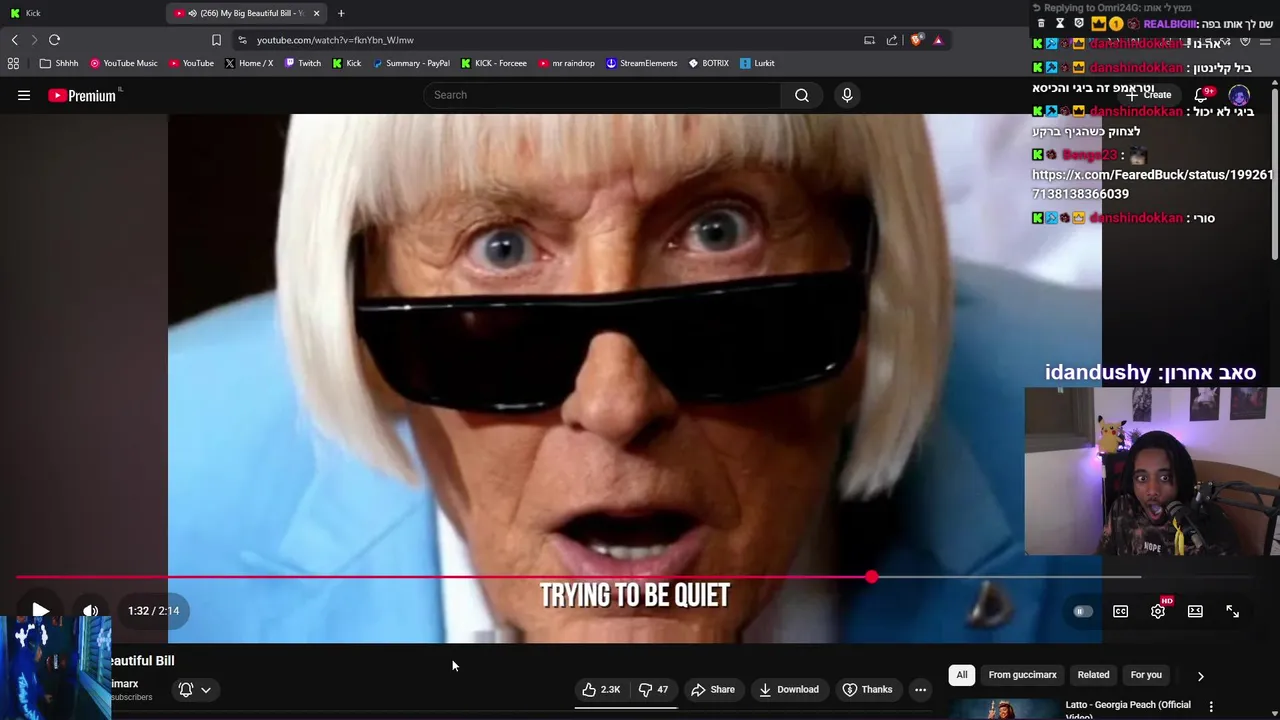Screen dimensions: 1280x720
Task: Play the paused video
Action: coord(40,610)
